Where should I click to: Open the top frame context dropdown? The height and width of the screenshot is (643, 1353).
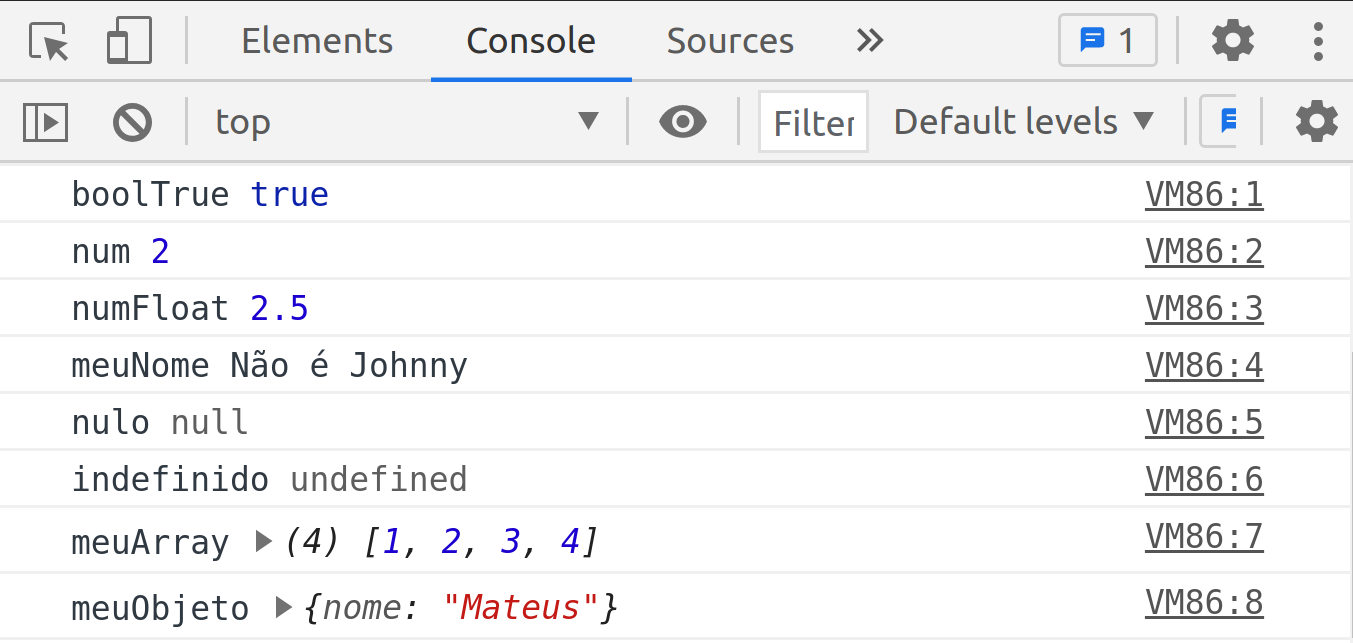tap(400, 121)
